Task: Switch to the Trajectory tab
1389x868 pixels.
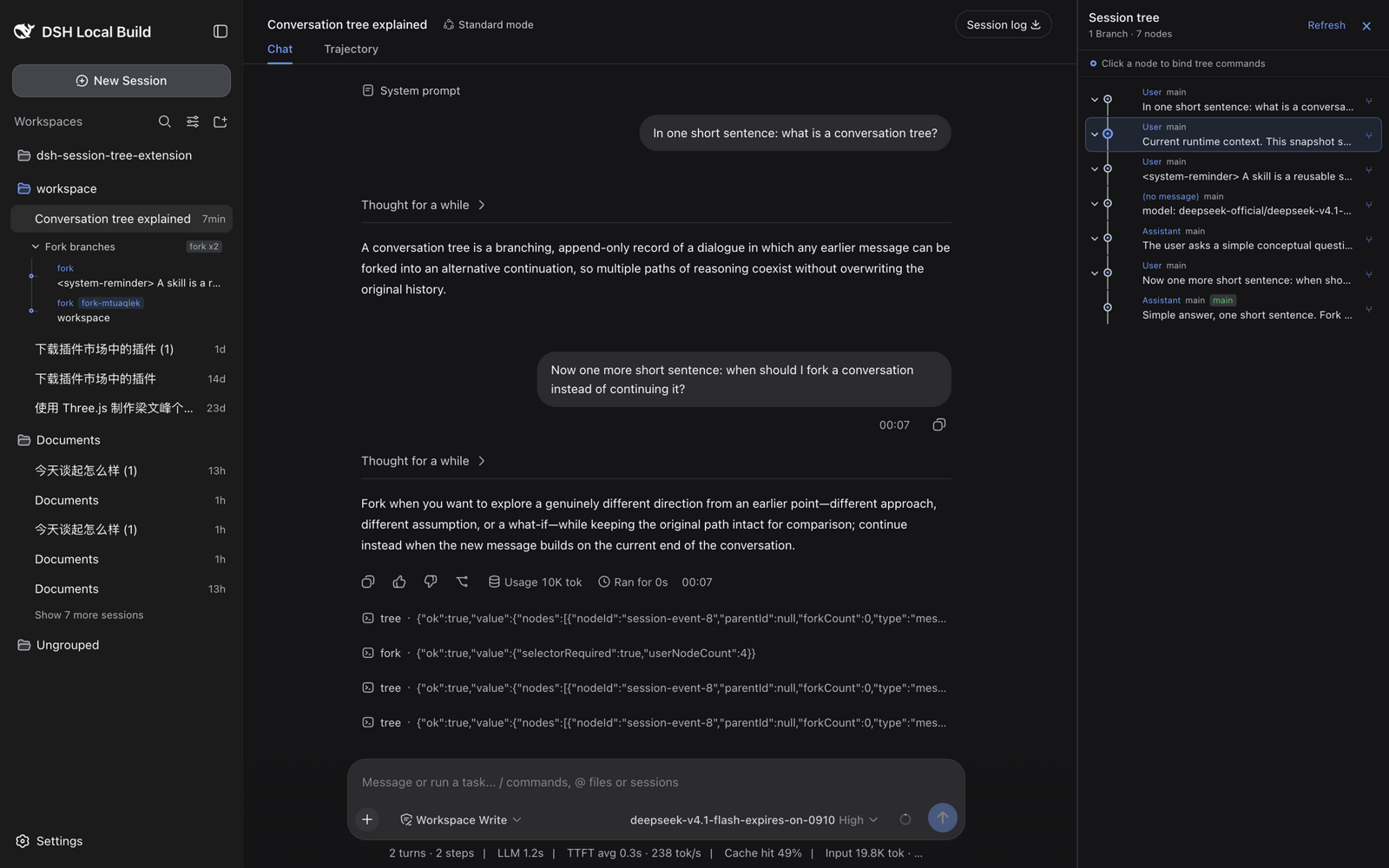Action: pos(351,49)
